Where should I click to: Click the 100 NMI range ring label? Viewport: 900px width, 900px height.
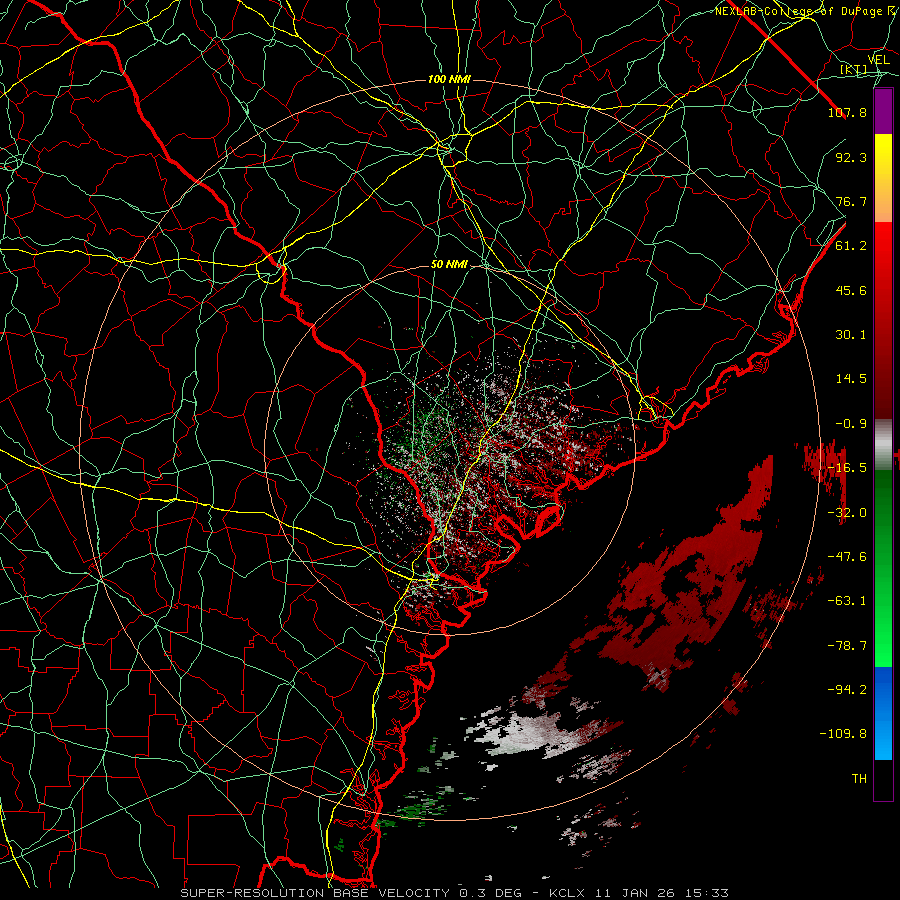click(x=449, y=79)
